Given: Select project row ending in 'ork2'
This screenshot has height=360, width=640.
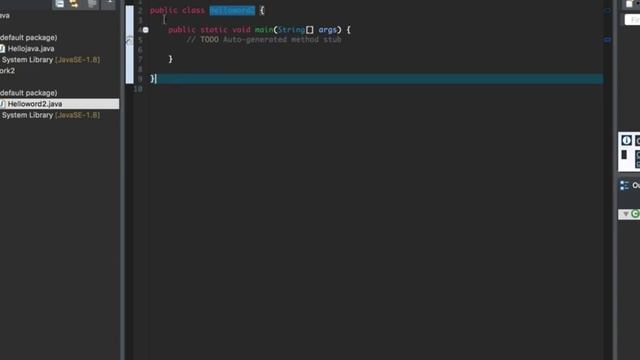Looking at the screenshot, I should 7,71.
